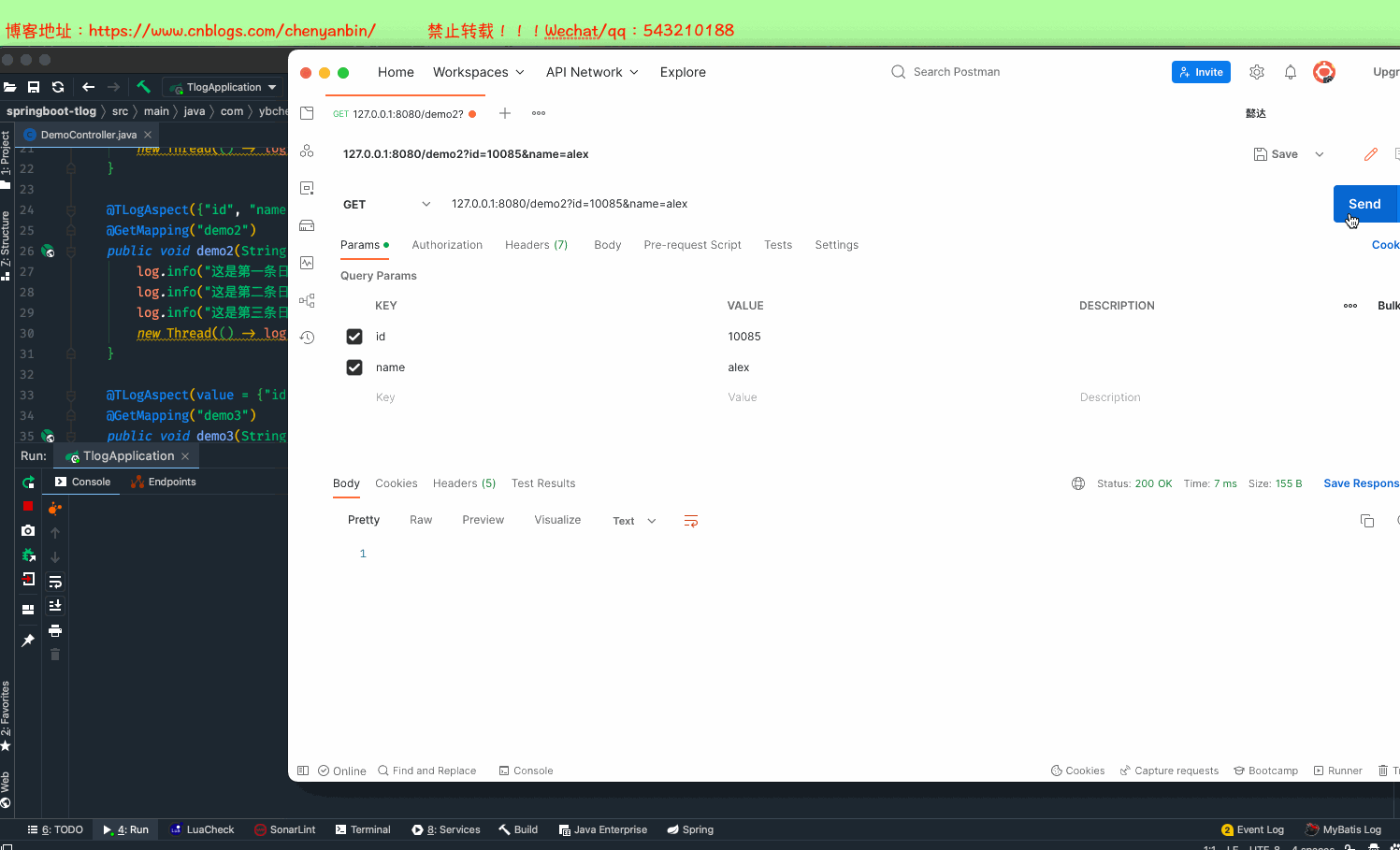Open the Save options dropdown arrow
The image size is (1400, 850).
pos(1320,154)
